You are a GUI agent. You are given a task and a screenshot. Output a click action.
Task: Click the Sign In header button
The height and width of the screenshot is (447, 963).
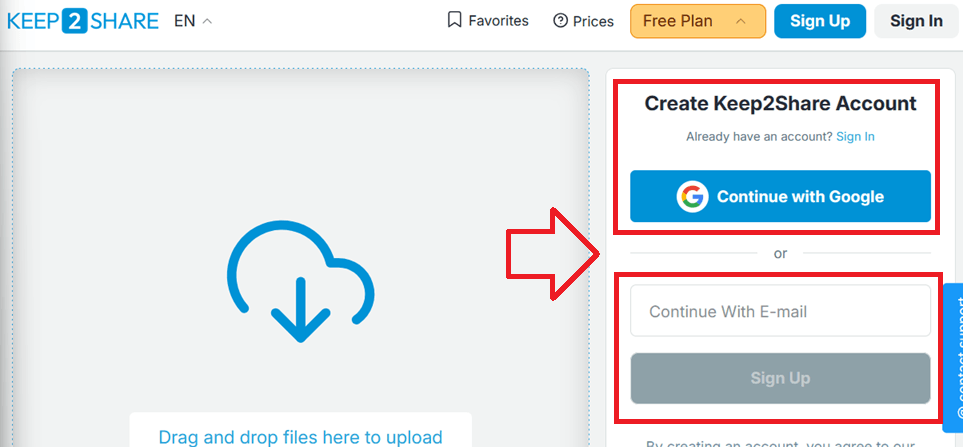tap(916, 21)
